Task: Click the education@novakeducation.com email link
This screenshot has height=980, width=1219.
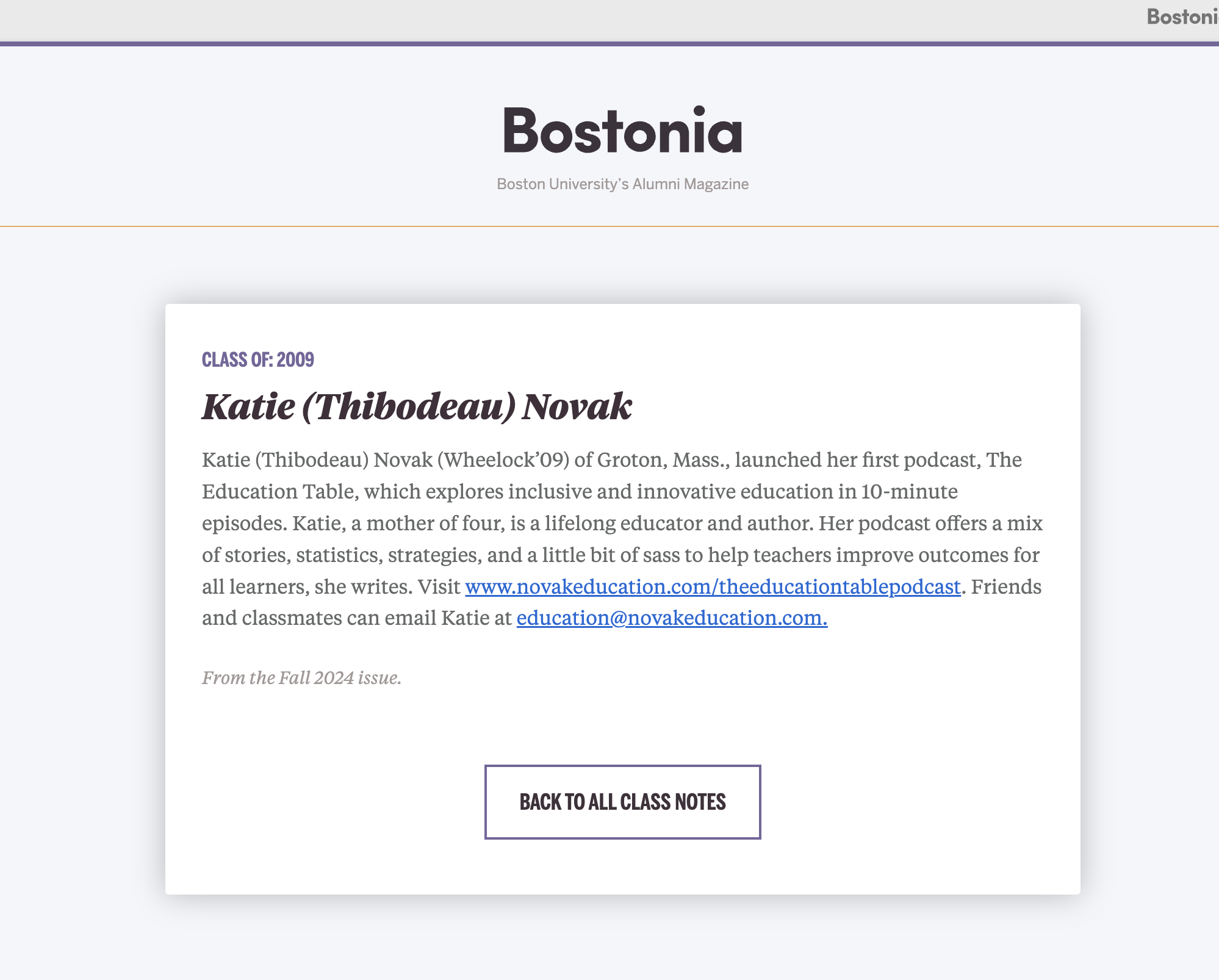Action: tap(672, 618)
